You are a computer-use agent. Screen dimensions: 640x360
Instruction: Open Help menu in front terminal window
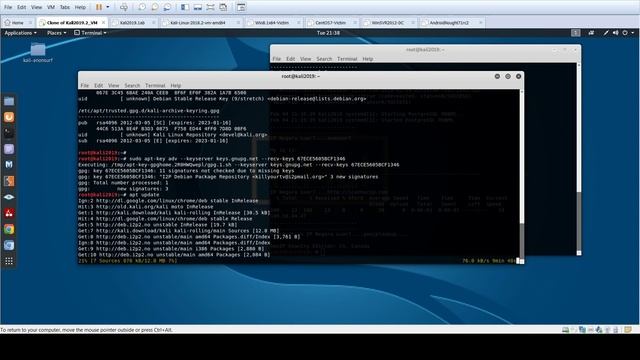tap(176, 85)
